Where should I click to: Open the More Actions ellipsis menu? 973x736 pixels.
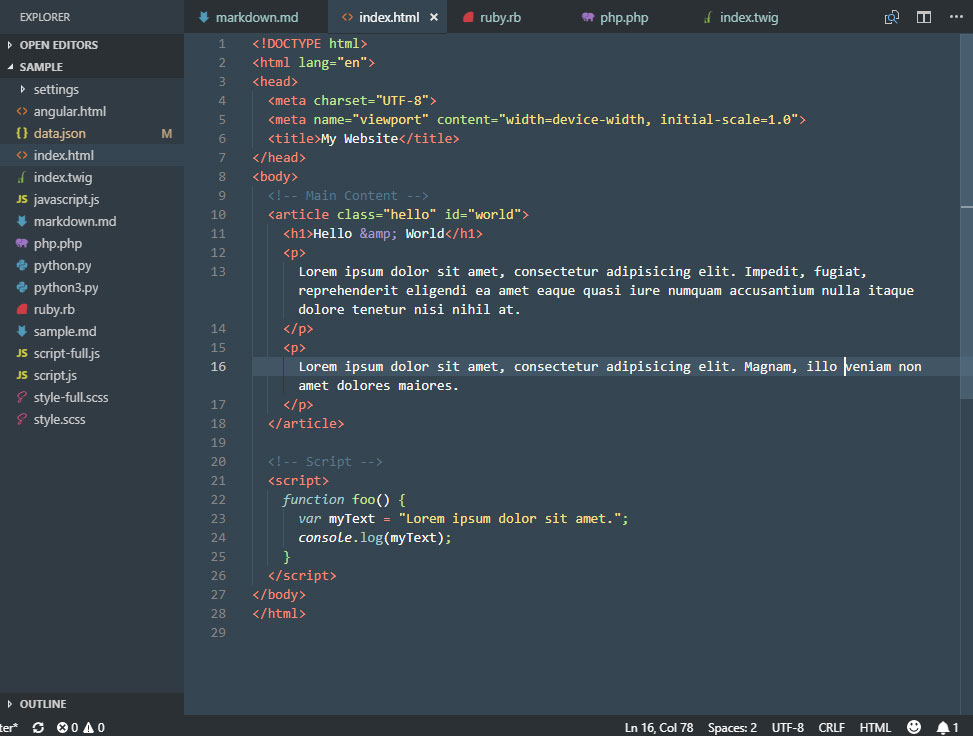956,17
